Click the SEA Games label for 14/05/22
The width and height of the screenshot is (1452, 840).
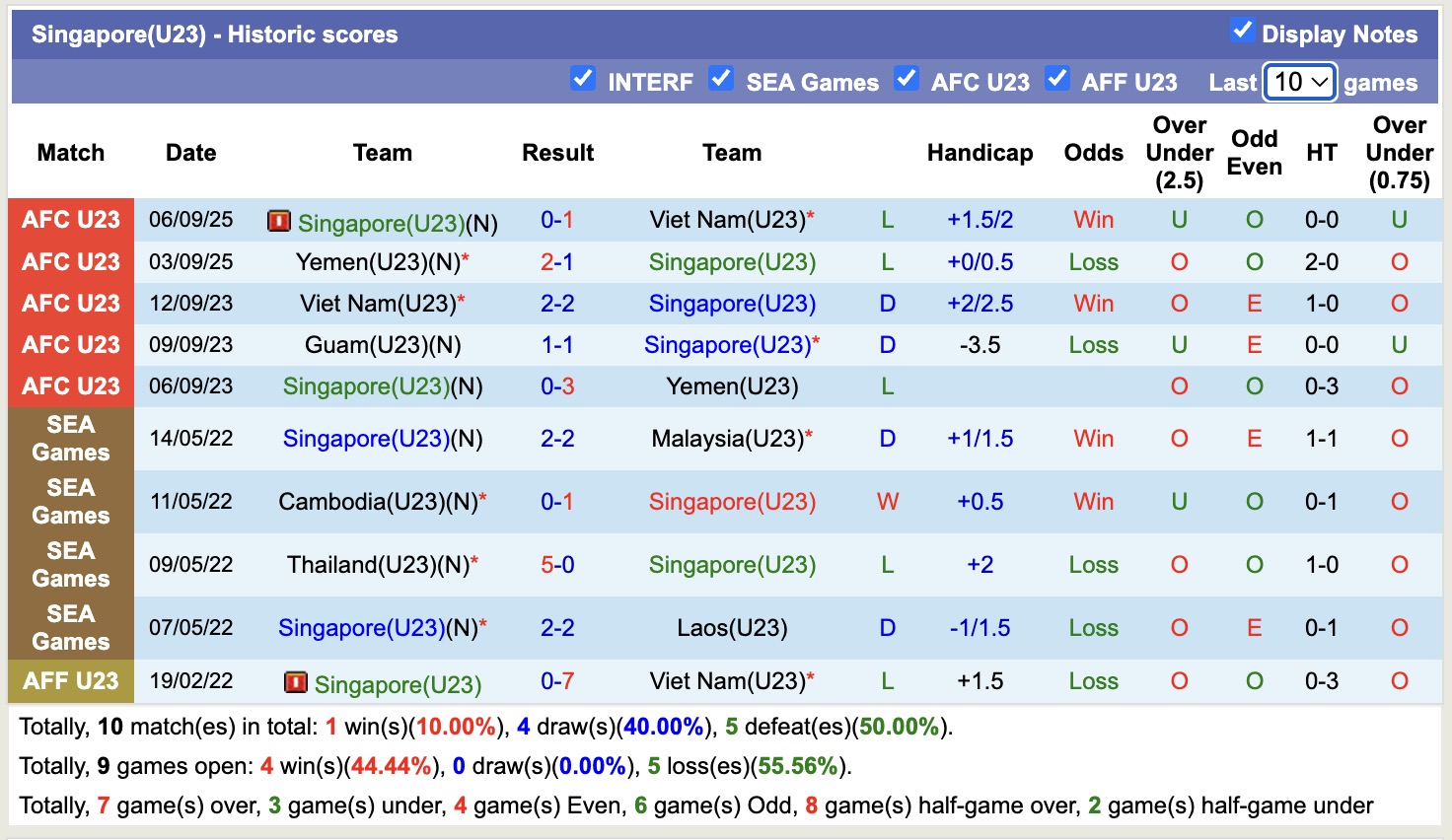71,439
